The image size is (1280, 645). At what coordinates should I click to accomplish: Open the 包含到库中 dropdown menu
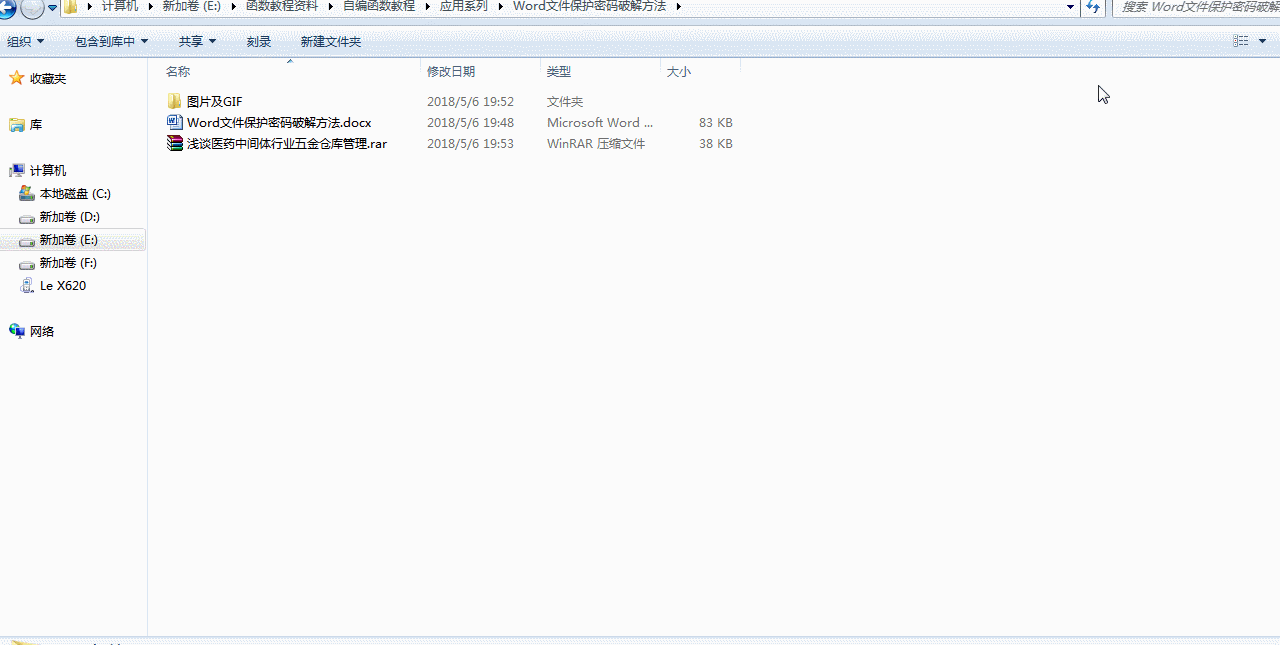pos(111,41)
